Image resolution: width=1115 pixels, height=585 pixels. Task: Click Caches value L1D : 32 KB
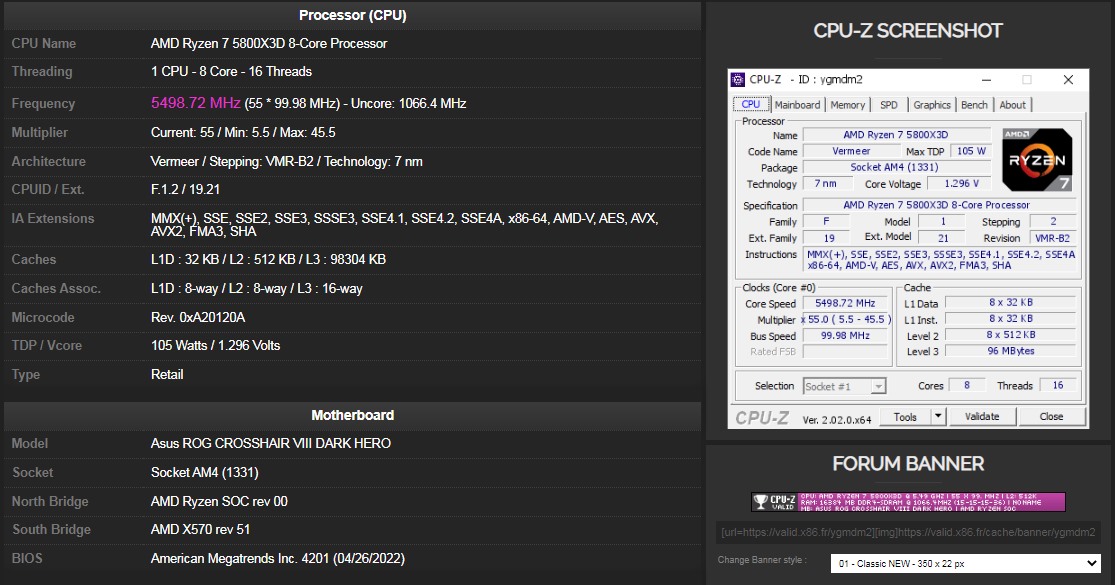(268, 259)
